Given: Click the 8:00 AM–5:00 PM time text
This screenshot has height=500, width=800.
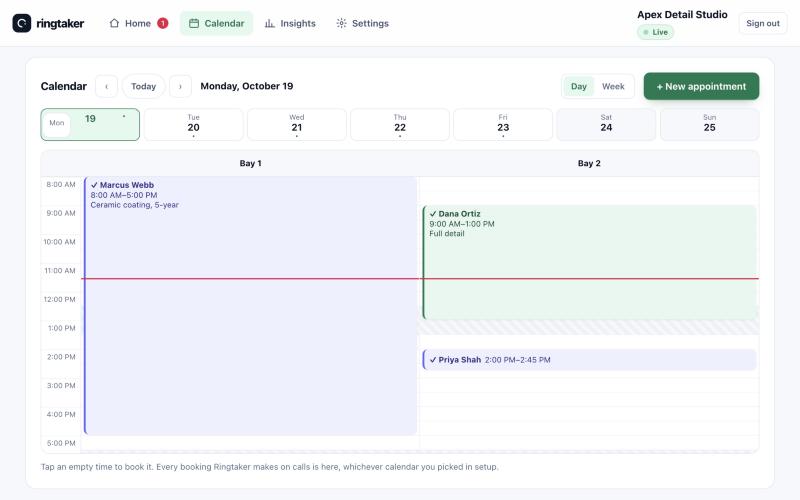Looking at the screenshot, I should [x=124, y=195].
